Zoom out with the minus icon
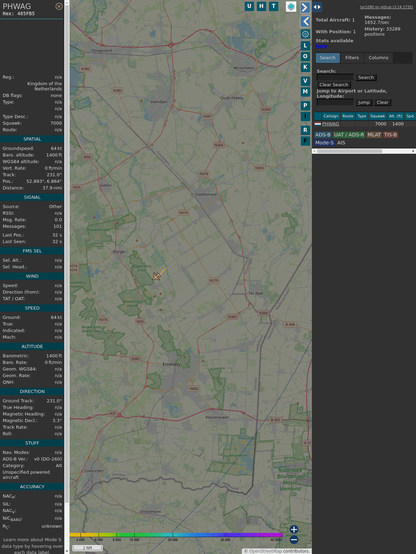The width and height of the screenshot is (416, 554). [x=294, y=540]
